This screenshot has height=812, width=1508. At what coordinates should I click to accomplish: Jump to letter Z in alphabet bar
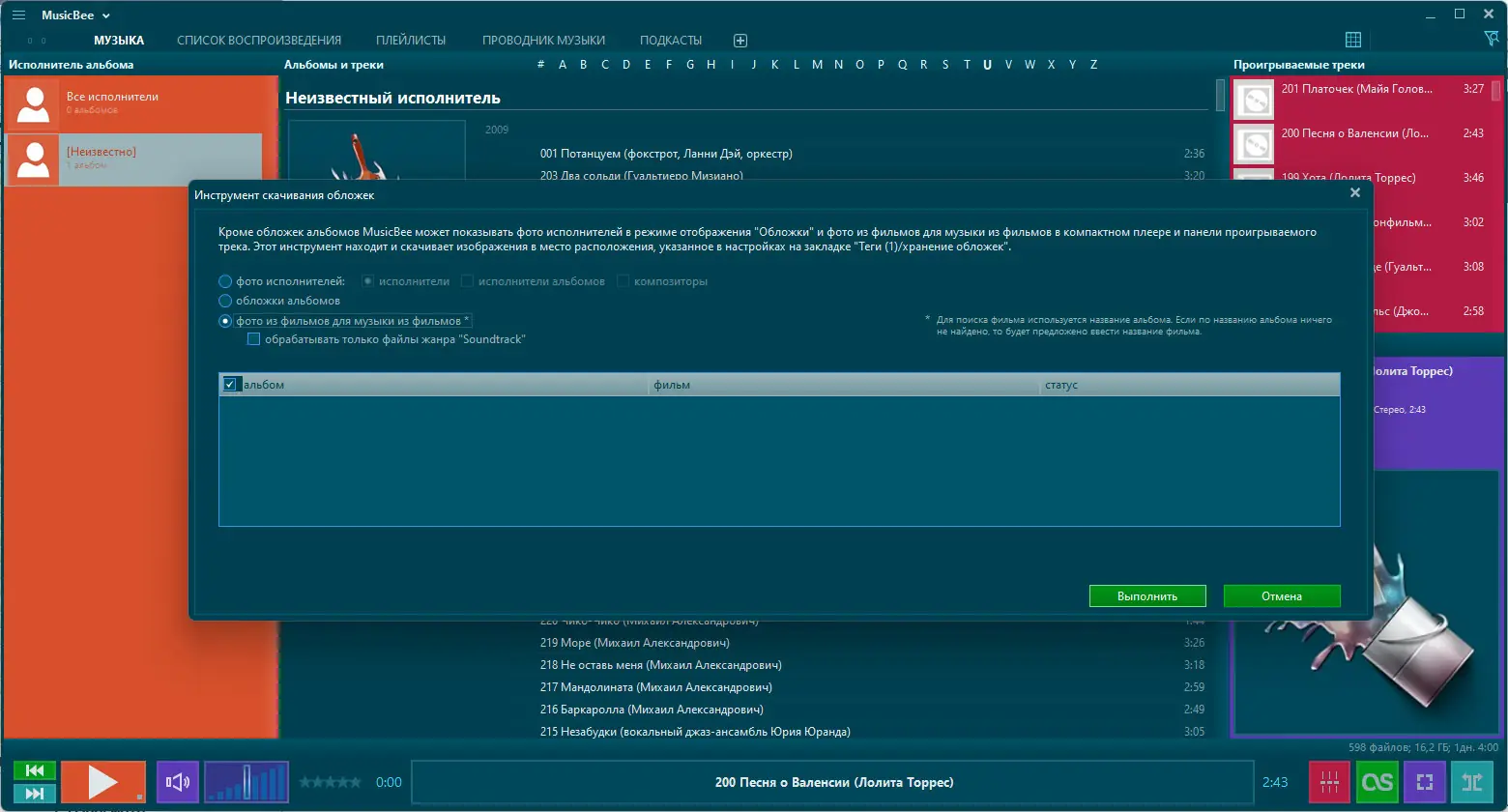[x=1093, y=65]
